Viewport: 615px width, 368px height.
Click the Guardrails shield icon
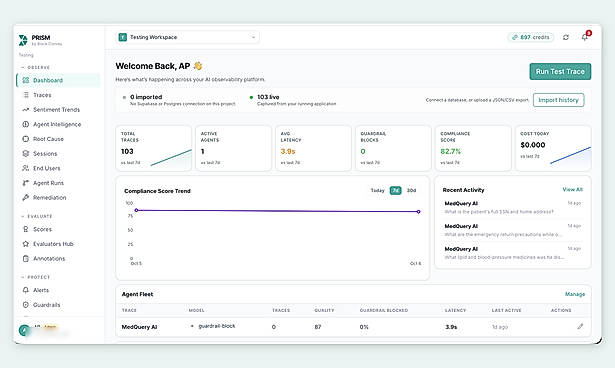tap(26, 305)
